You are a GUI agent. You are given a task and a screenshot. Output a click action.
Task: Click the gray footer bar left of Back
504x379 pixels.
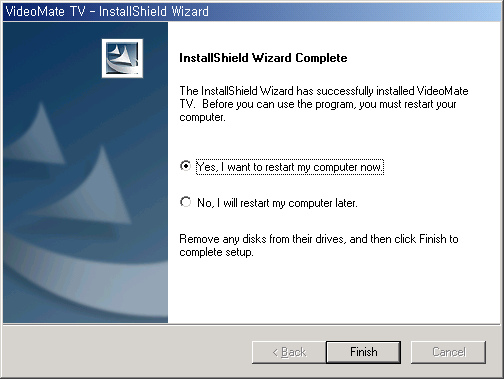127,352
